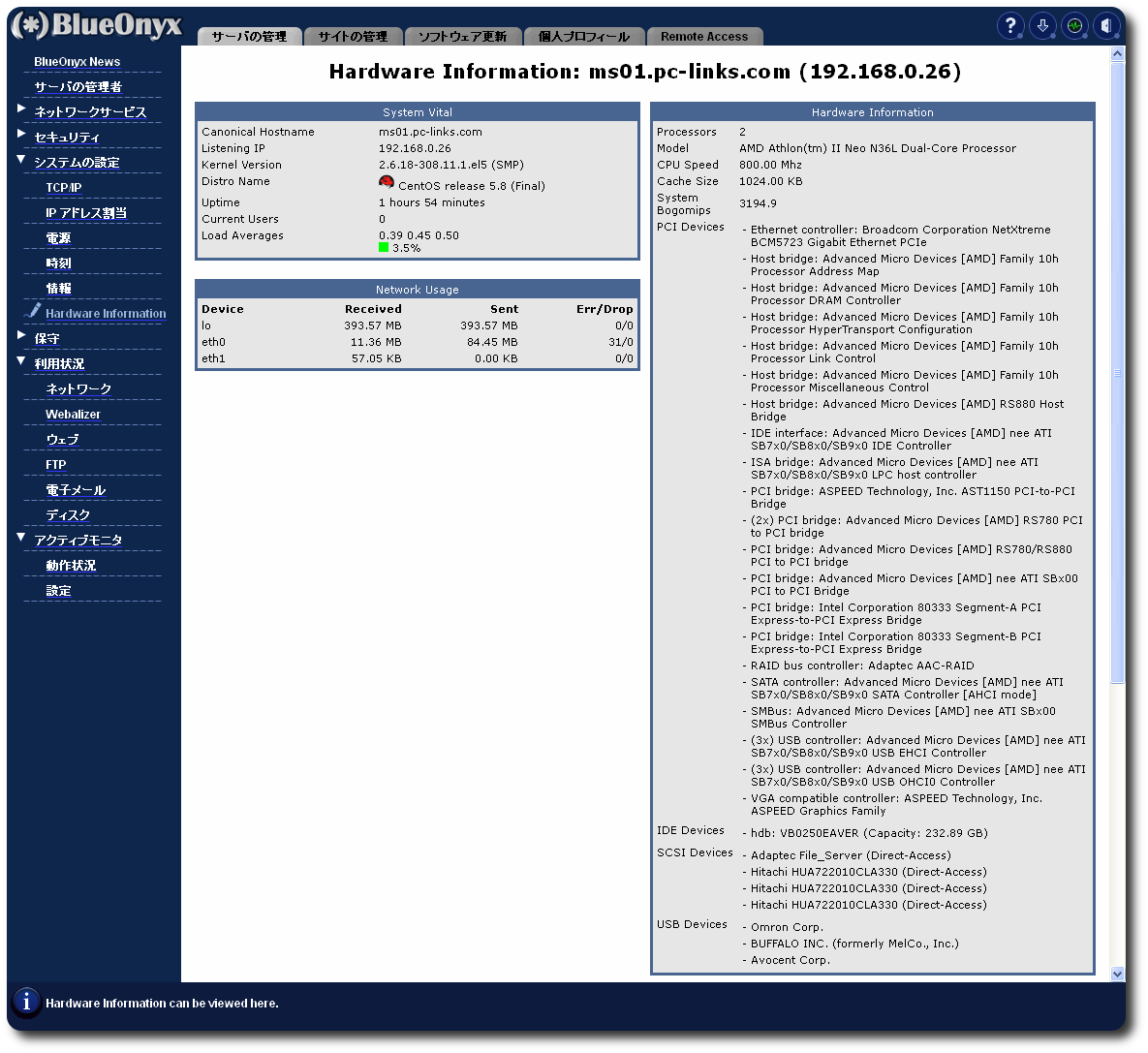The height and width of the screenshot is (1053, 1148).
Task: Open 動作状況 status link
Action: pos(71,566)
